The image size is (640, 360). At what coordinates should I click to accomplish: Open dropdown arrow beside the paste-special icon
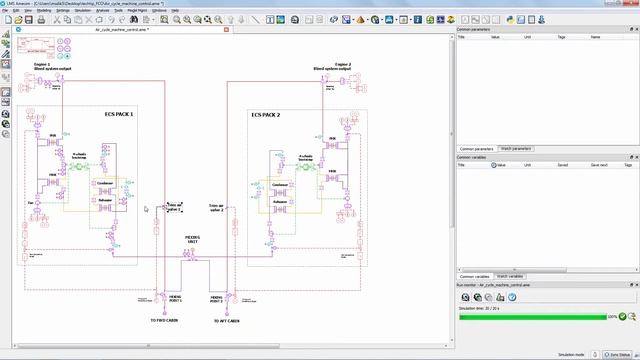[153, 20]
